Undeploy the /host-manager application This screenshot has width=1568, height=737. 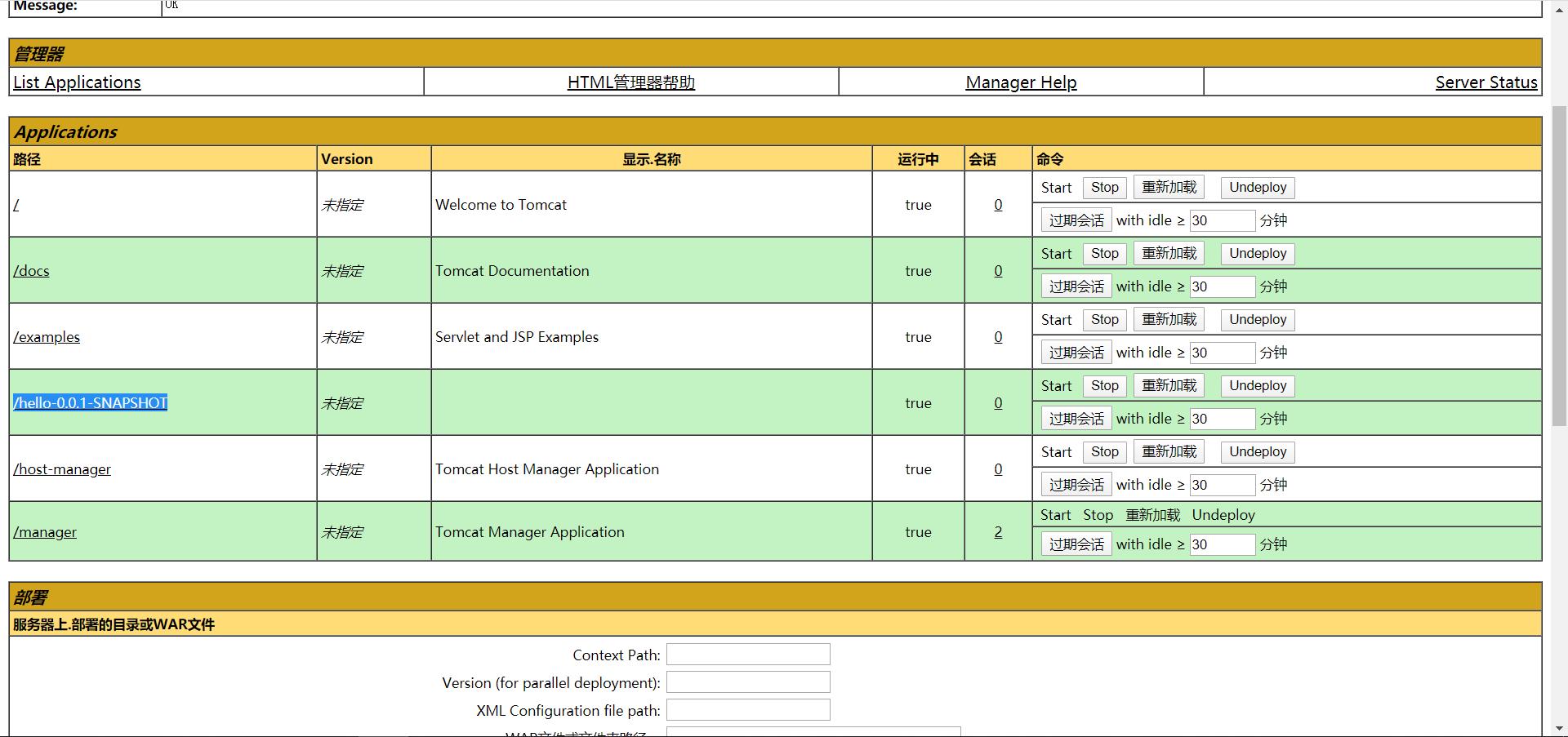pyautogui.click(x=1258, y=452)
